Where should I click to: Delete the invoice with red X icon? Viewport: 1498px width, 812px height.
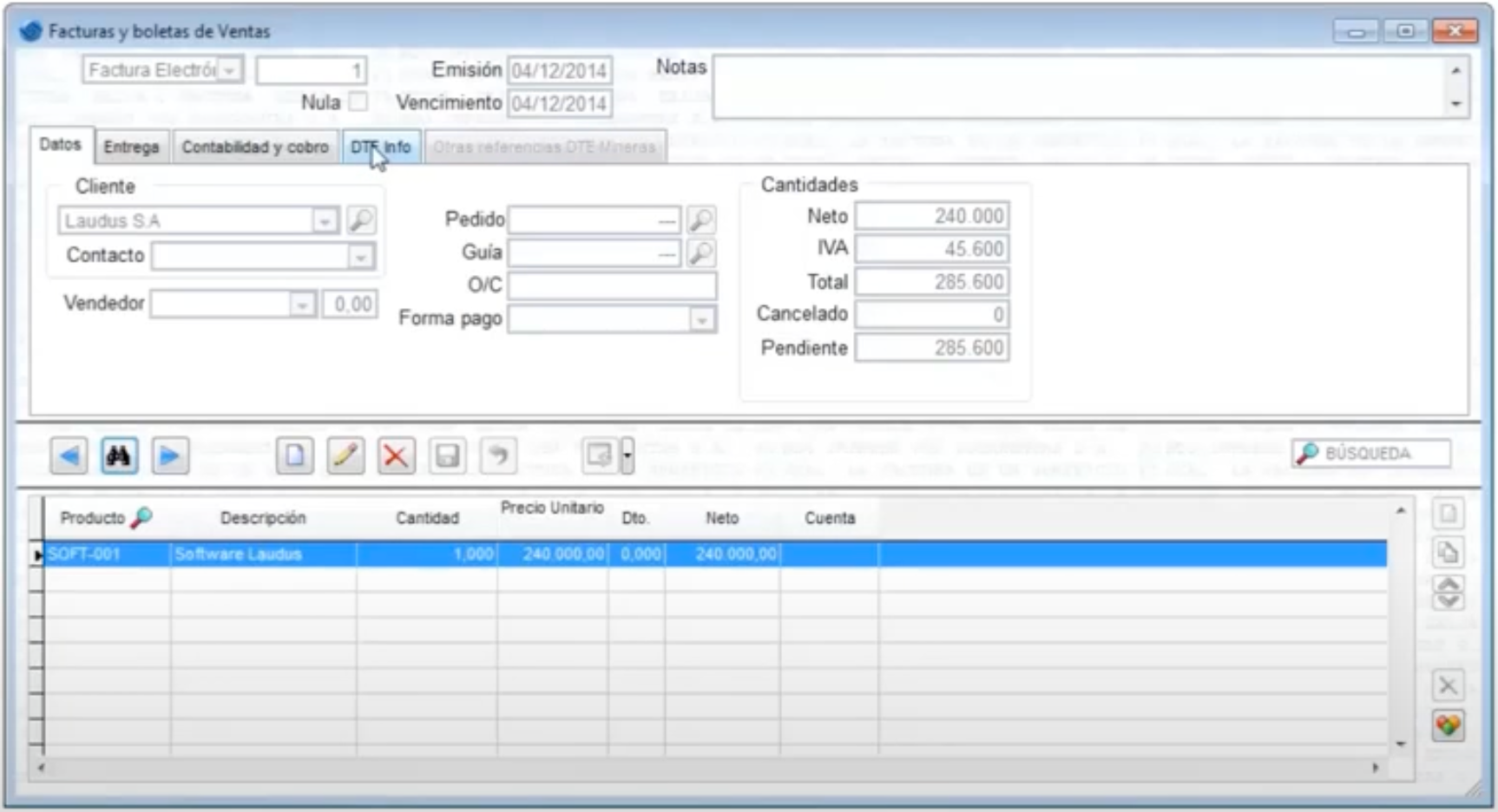click(396, 455)
